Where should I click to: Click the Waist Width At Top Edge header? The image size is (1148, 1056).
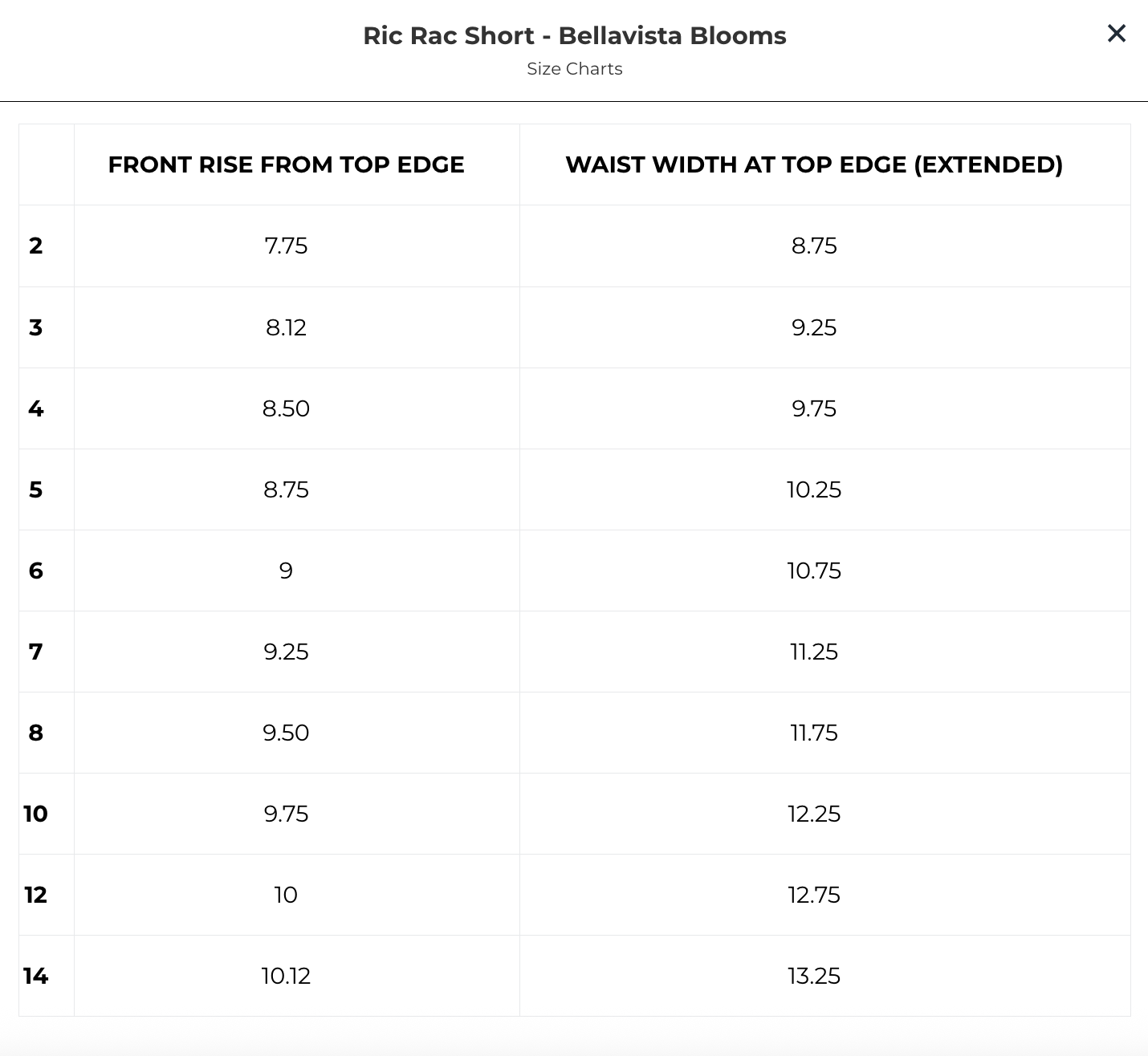coord(814,164)
